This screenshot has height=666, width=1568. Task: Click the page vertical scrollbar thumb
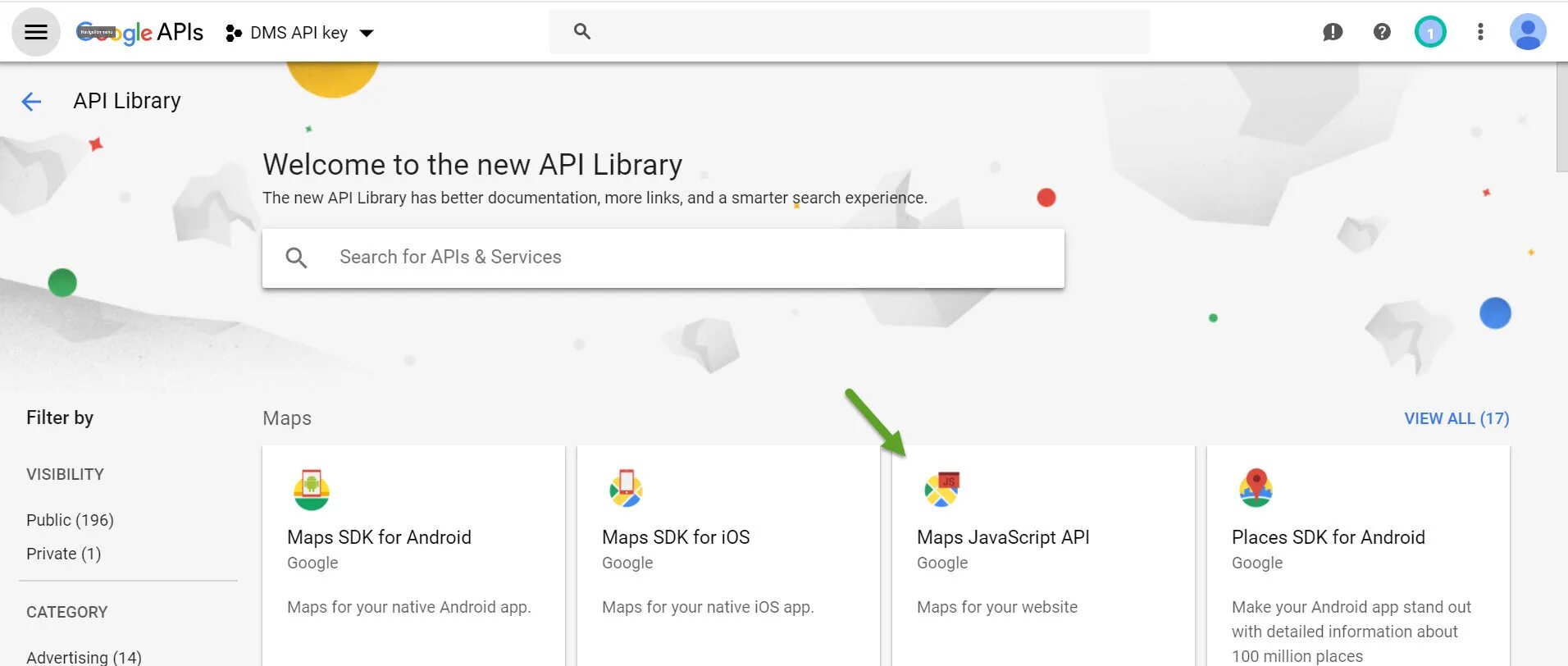click(x=1561, y=117)
